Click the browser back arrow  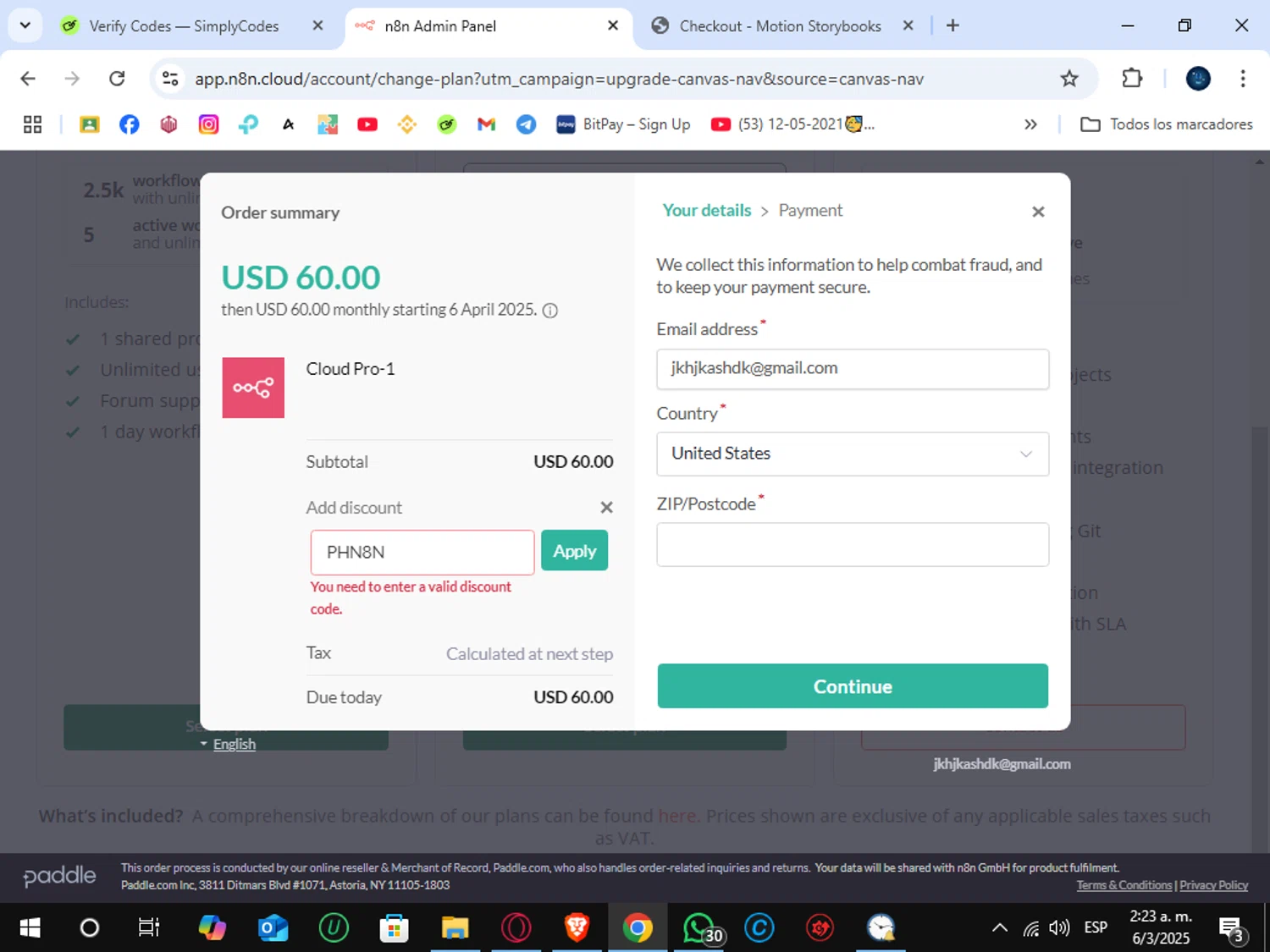pos(28,79)
